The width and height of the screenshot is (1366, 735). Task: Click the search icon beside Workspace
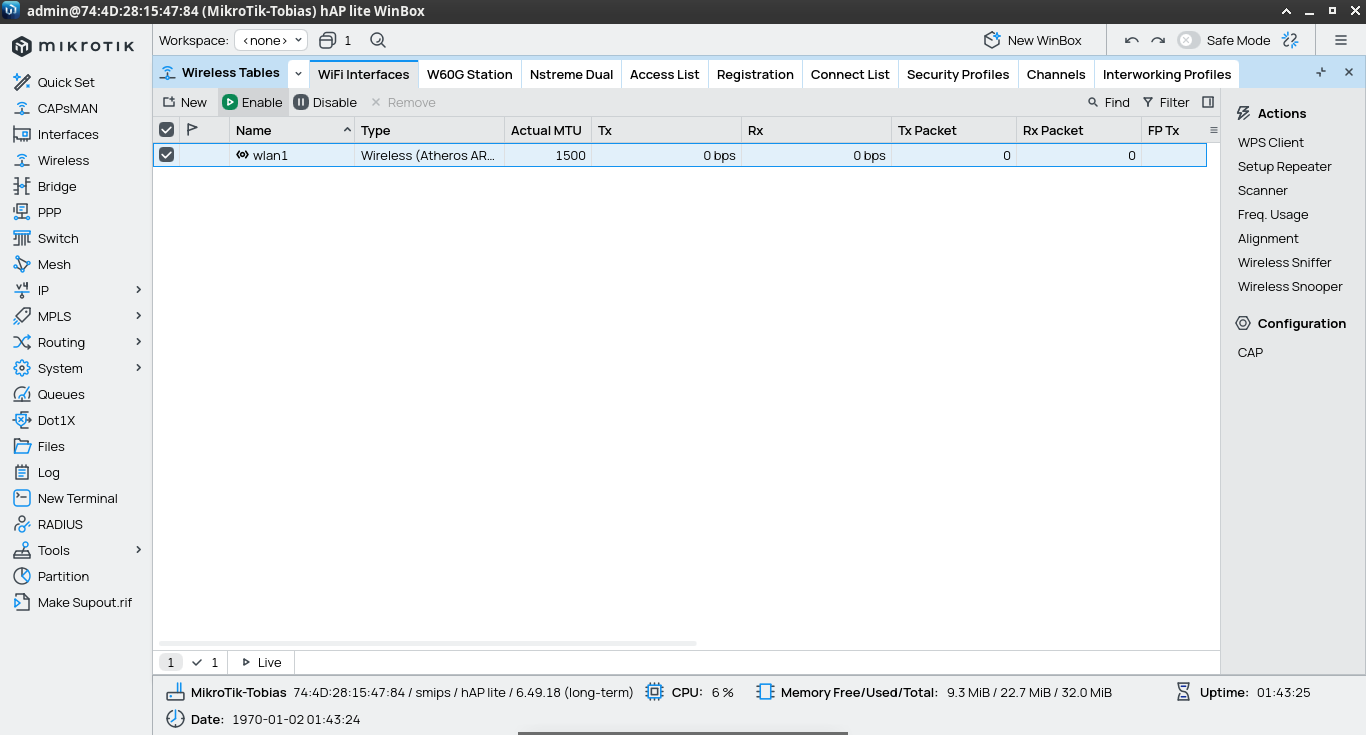[x=377, y=41]
